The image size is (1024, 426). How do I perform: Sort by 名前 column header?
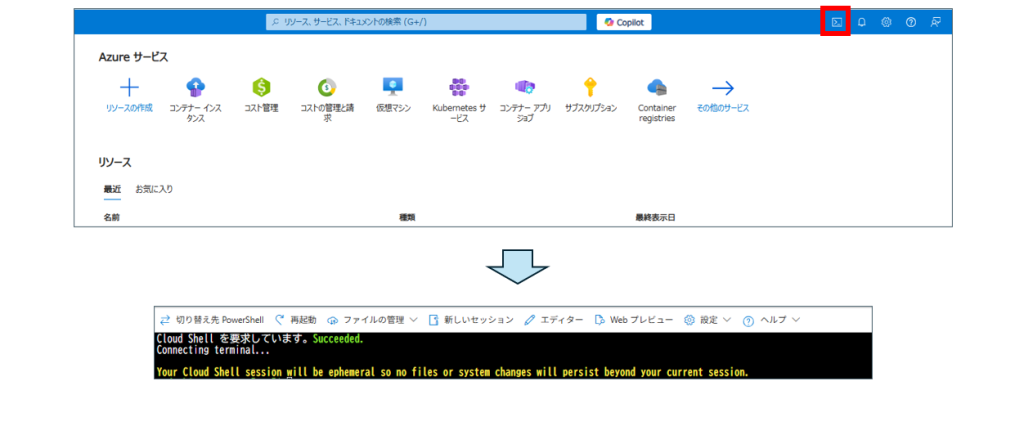click(x=111, y=217)
